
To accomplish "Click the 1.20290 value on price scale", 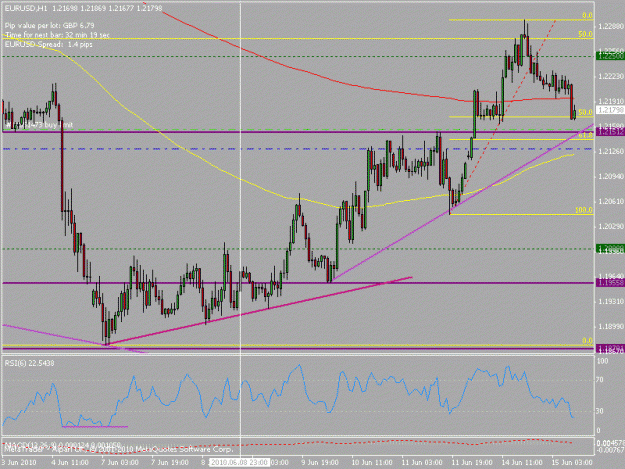I will point(611,226).
